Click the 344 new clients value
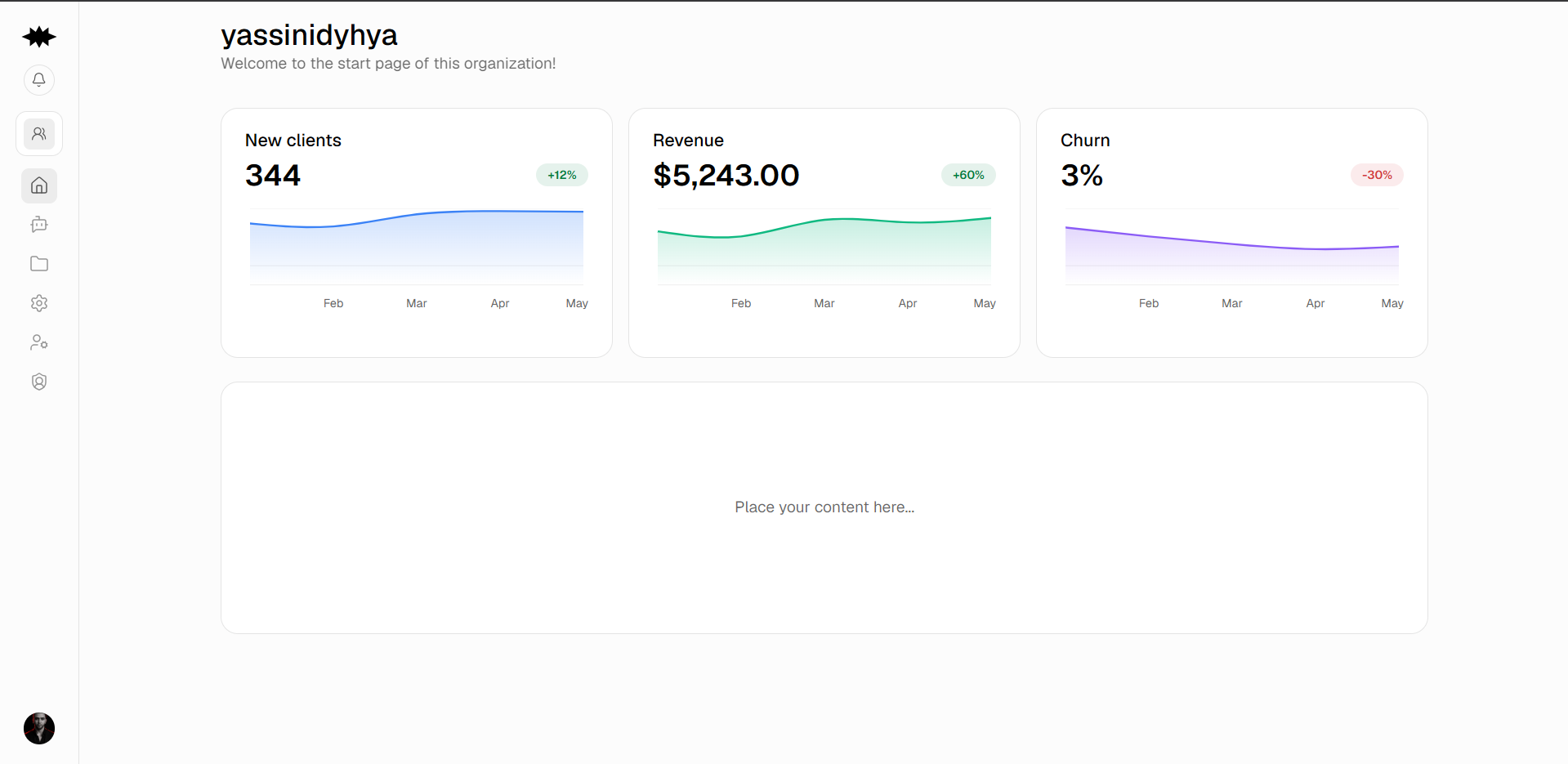 (x=273, y=175)
